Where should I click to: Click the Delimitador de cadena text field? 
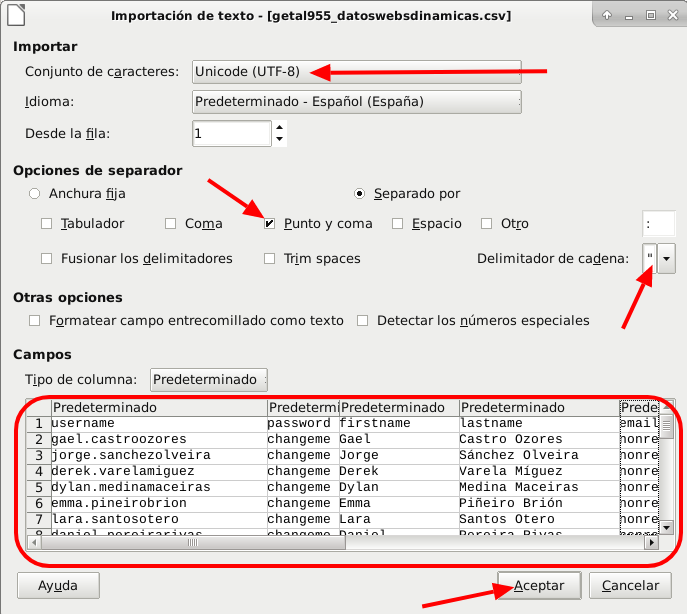click(650, 259)
